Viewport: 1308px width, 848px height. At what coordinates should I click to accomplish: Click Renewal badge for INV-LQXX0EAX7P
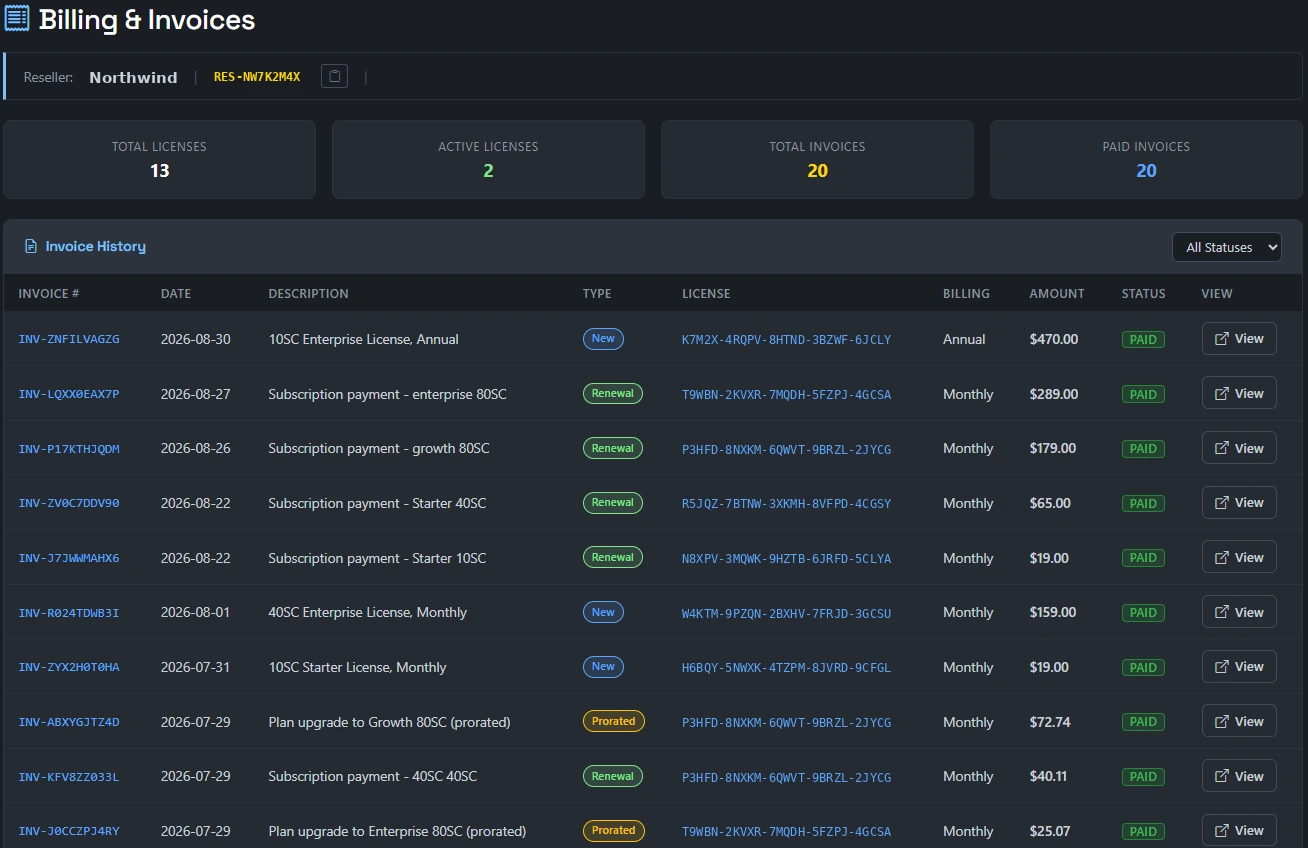point(613,394)
